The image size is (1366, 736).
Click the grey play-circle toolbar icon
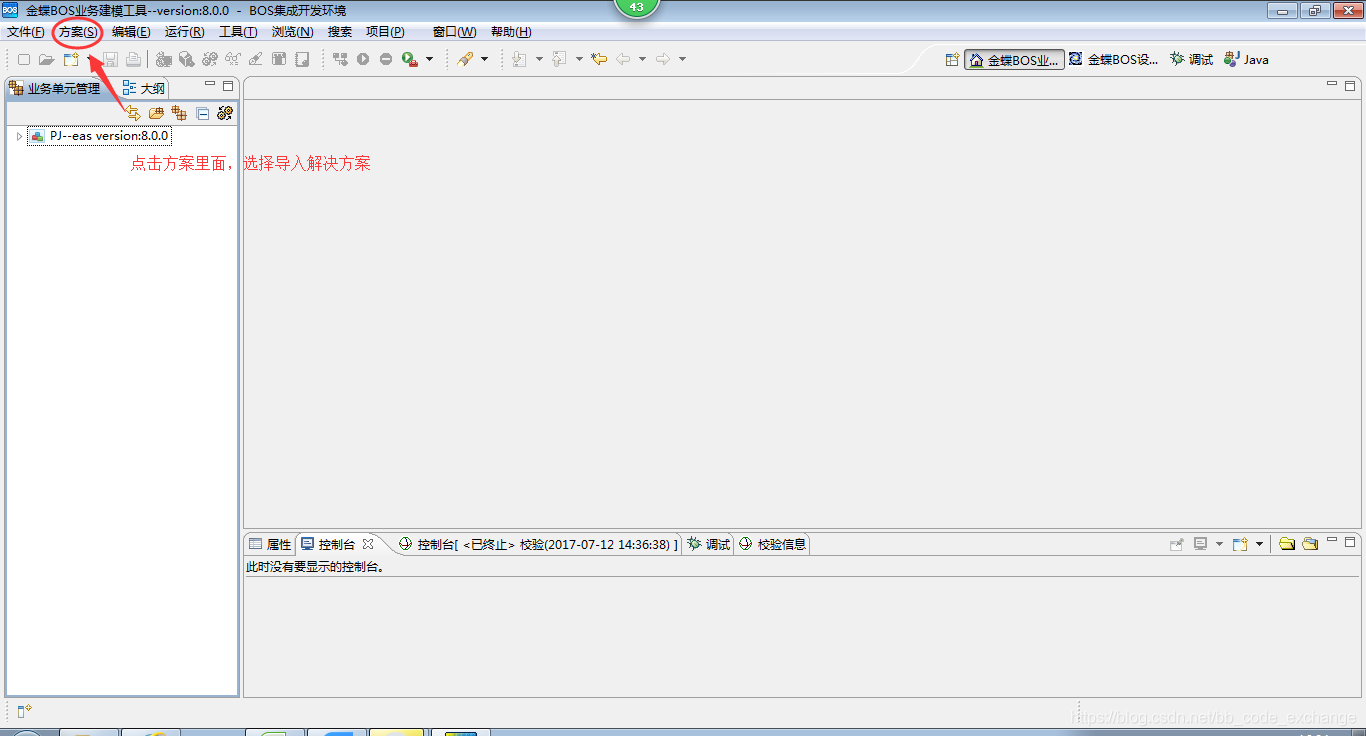click(363, 59)
